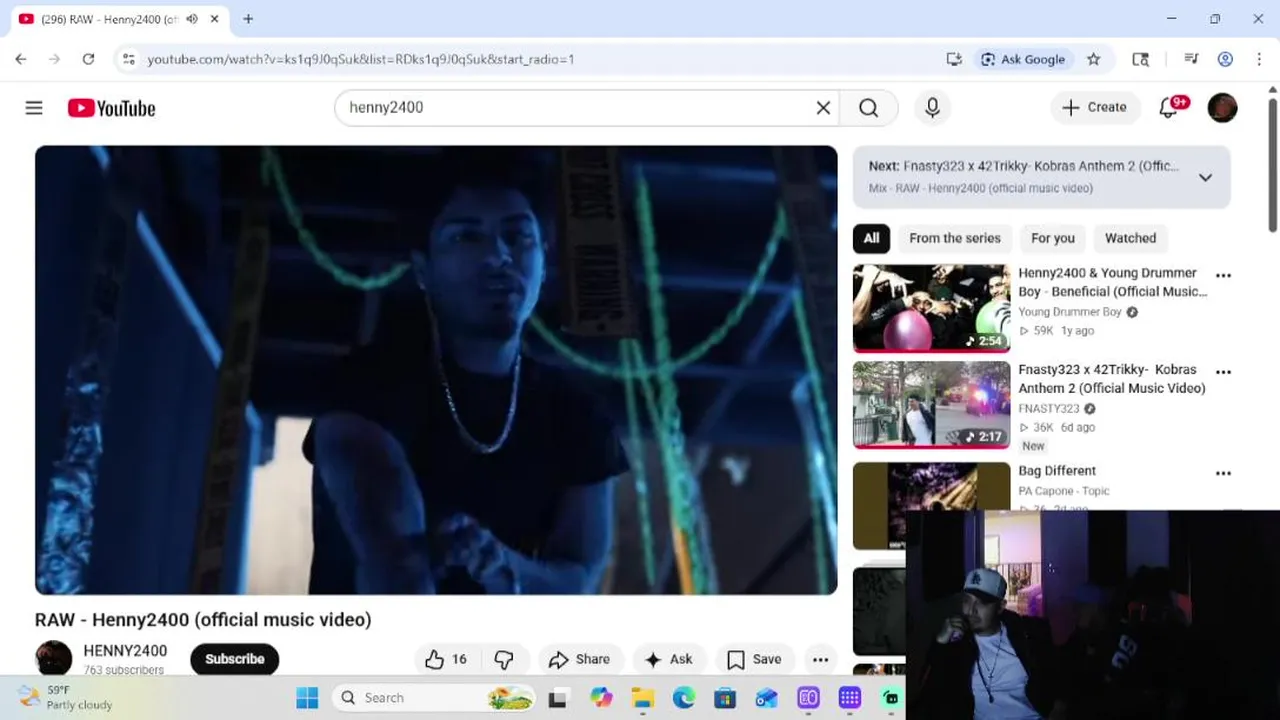This screenshot has width=1280, height=720.
Task: Click the 763 subscribers text
Action: tap(124, 670)
